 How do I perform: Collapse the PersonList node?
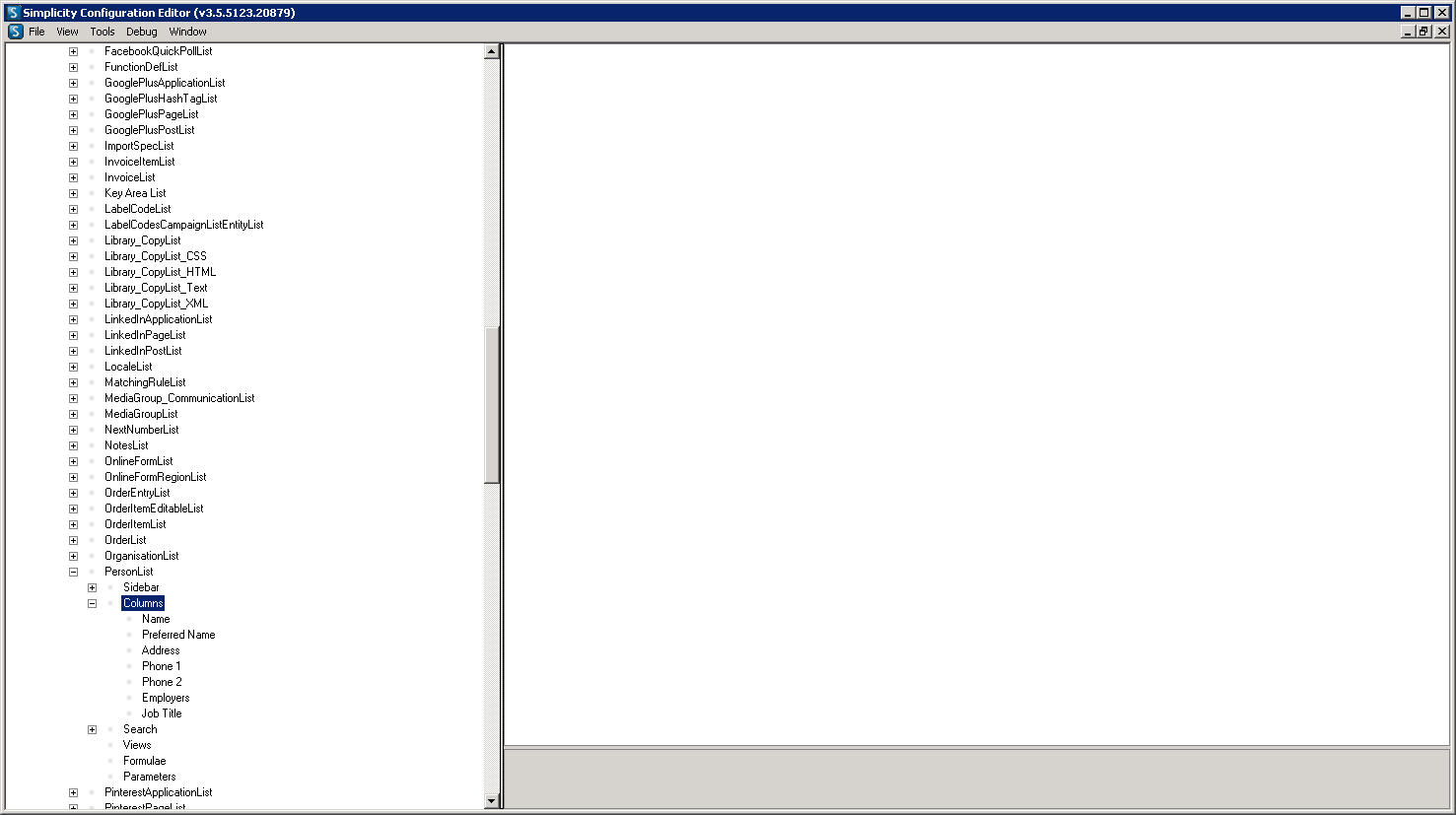[73, 572]
